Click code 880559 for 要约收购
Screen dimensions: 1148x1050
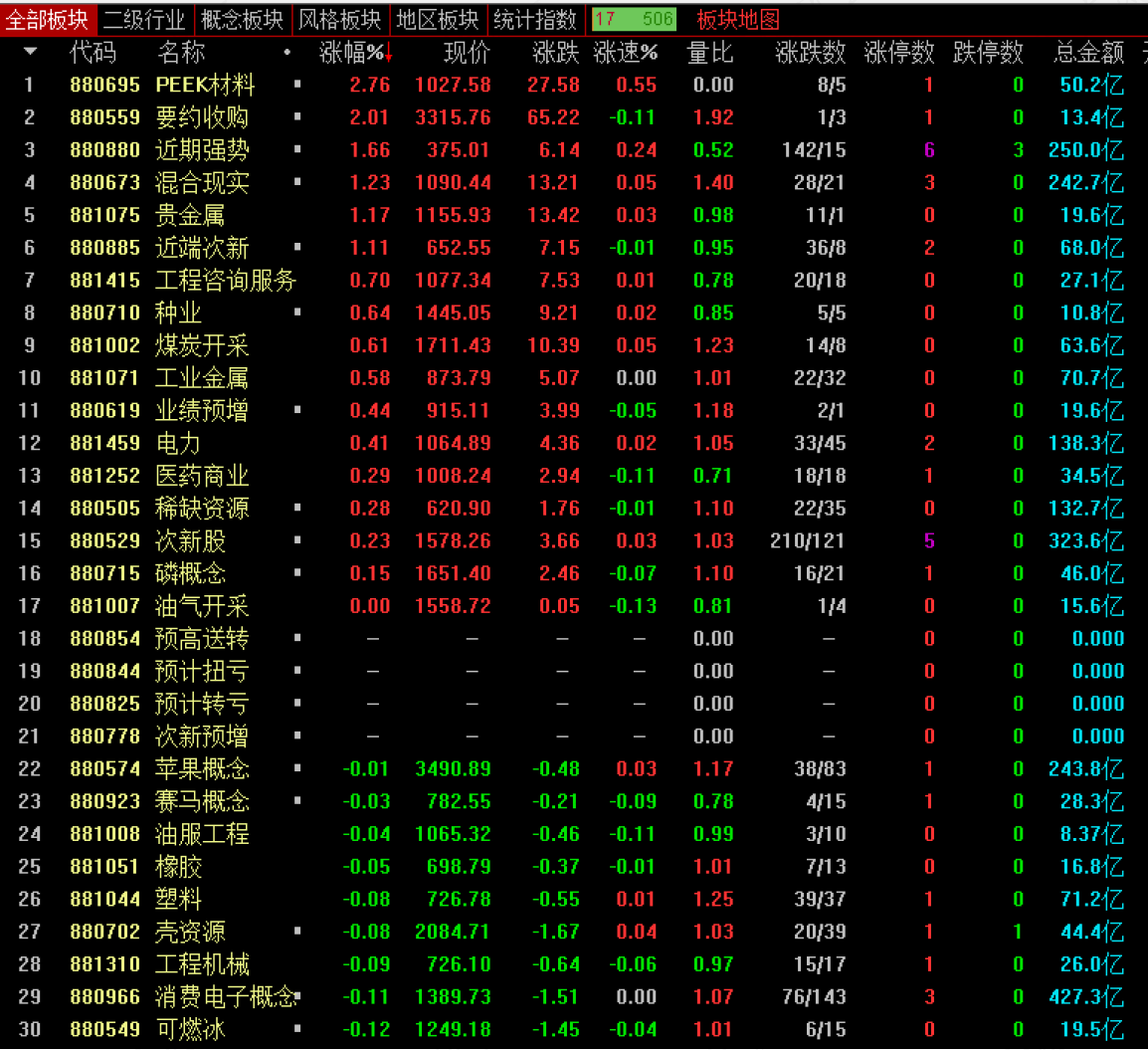point(104,117)
